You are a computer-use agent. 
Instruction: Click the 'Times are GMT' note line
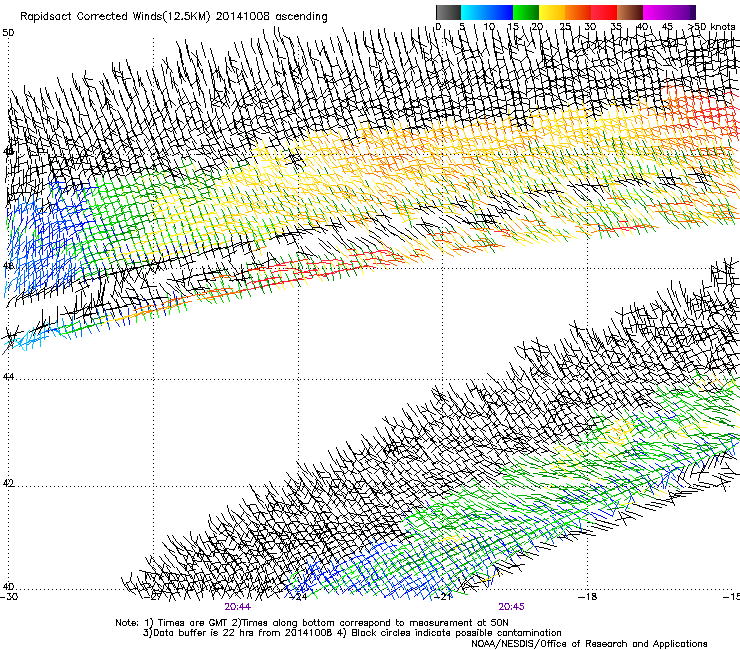tap(311, 623)
